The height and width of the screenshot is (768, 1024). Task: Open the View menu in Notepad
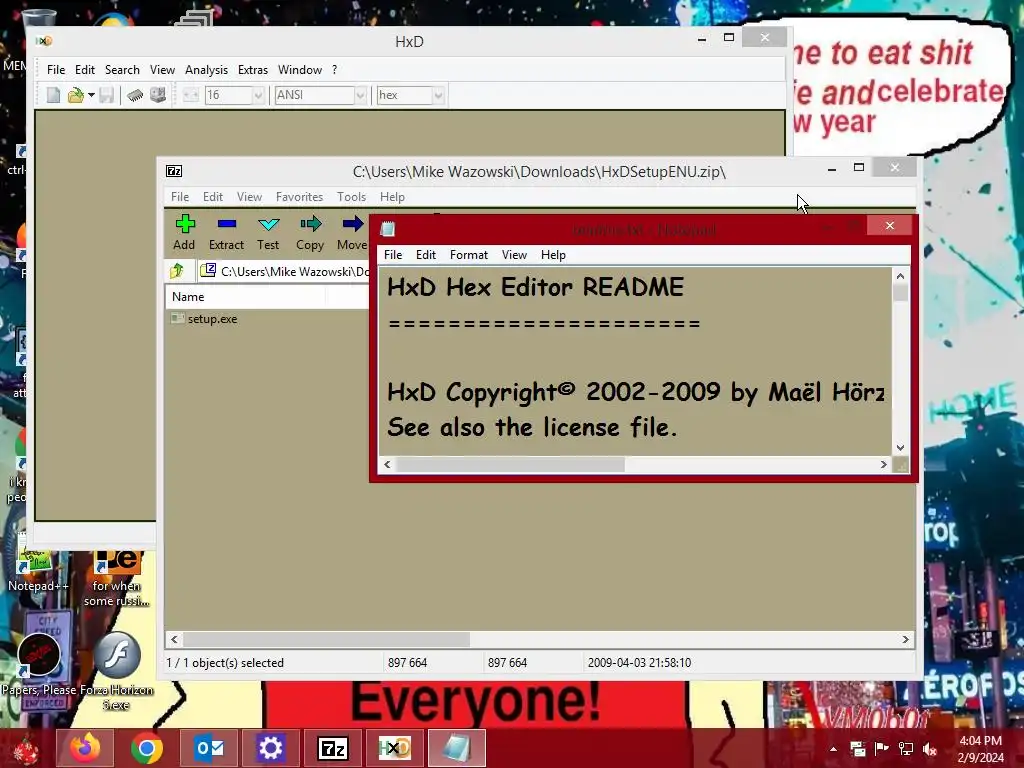[x=514, y=255]
